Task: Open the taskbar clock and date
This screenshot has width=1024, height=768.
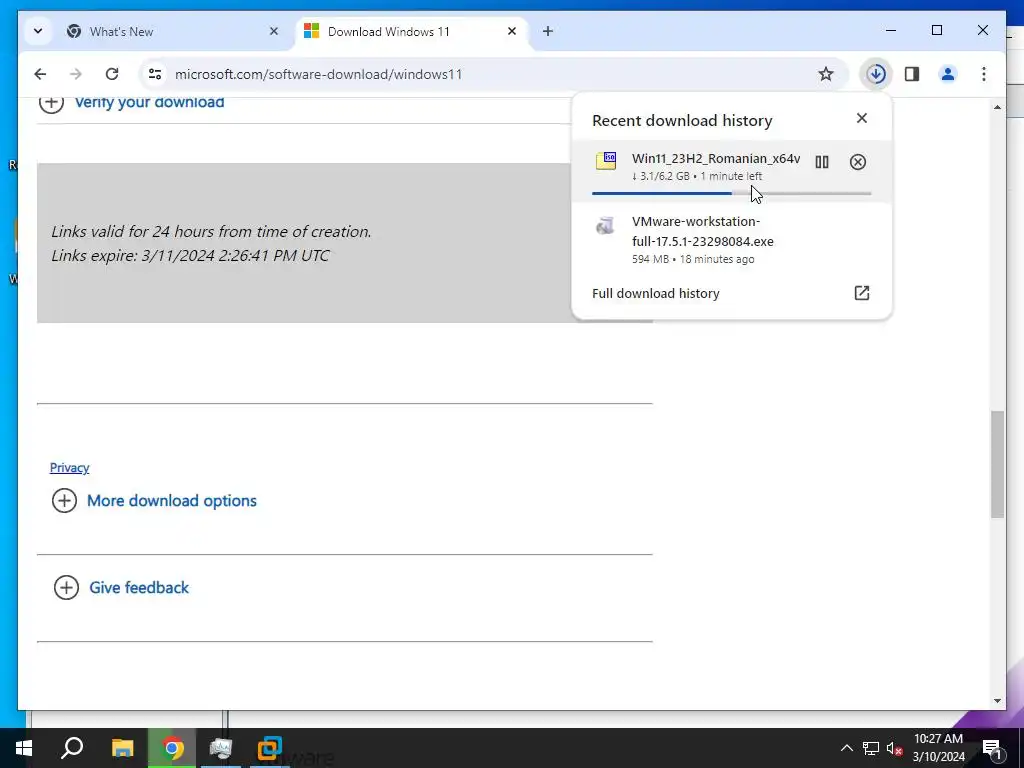Action: click(x=938, y=748)
